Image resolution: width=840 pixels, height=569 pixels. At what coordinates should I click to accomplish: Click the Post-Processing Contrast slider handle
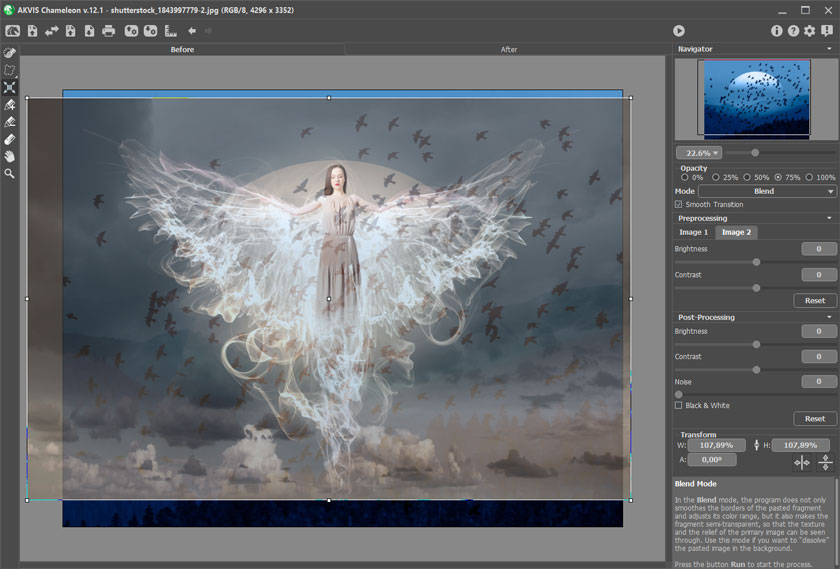click(756, 370)
